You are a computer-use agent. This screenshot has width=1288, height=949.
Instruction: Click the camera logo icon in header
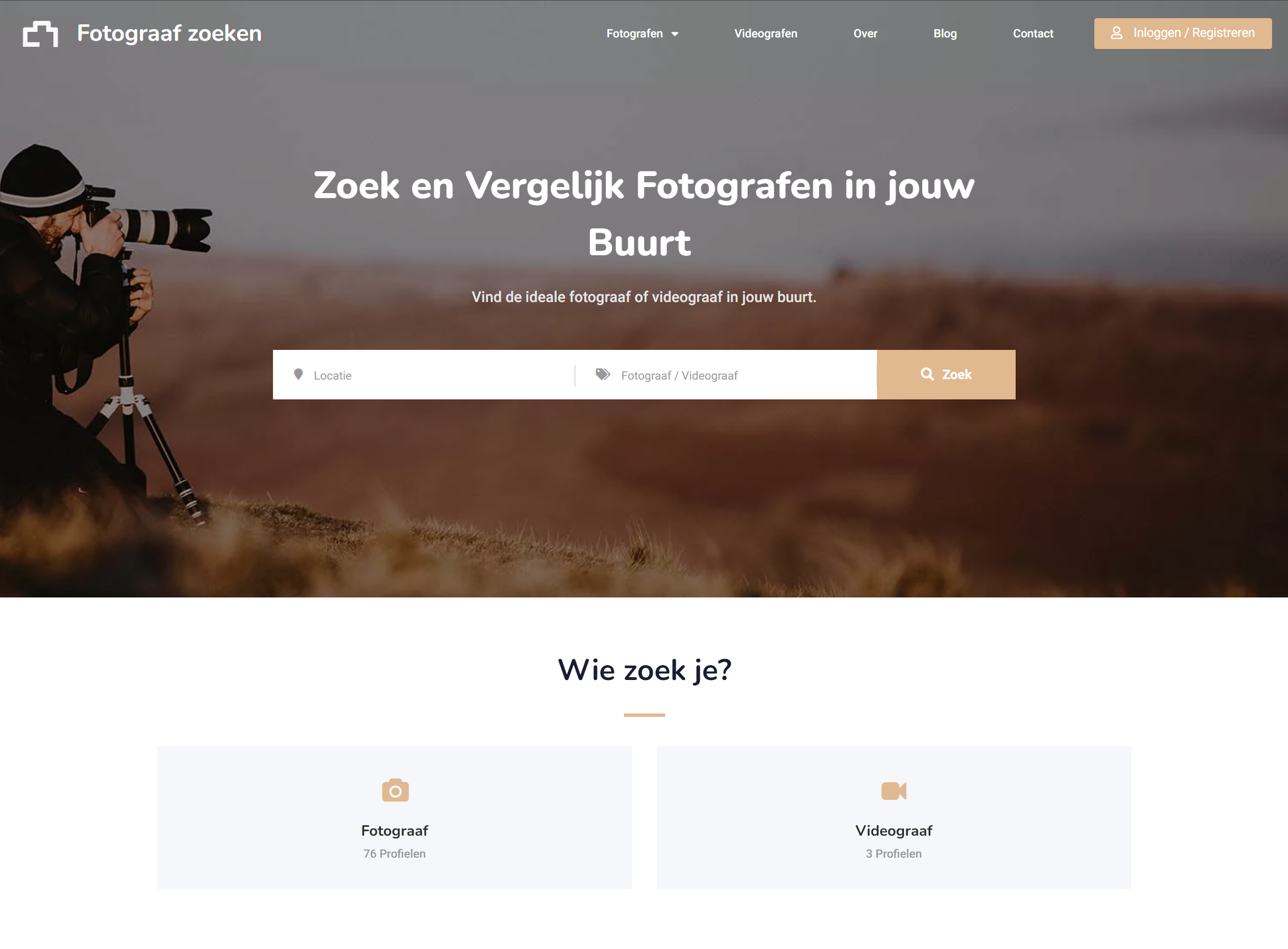[x=40, y=34]
